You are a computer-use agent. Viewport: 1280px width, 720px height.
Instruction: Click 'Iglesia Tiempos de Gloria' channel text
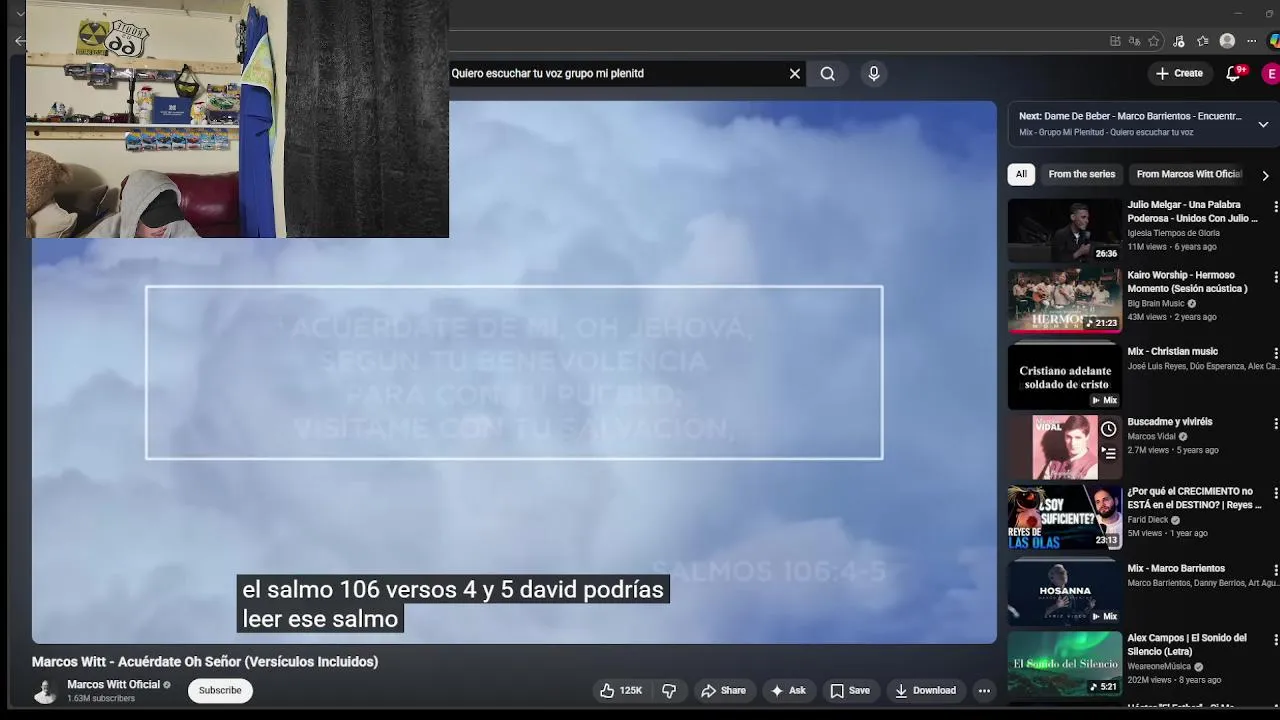(x=1173, y=233)
